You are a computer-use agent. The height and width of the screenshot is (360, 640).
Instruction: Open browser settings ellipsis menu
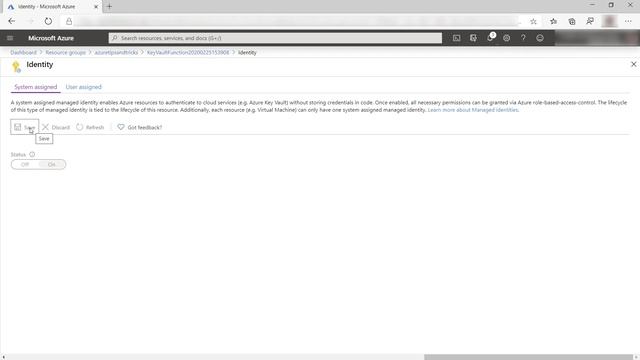tap(628, 21)
